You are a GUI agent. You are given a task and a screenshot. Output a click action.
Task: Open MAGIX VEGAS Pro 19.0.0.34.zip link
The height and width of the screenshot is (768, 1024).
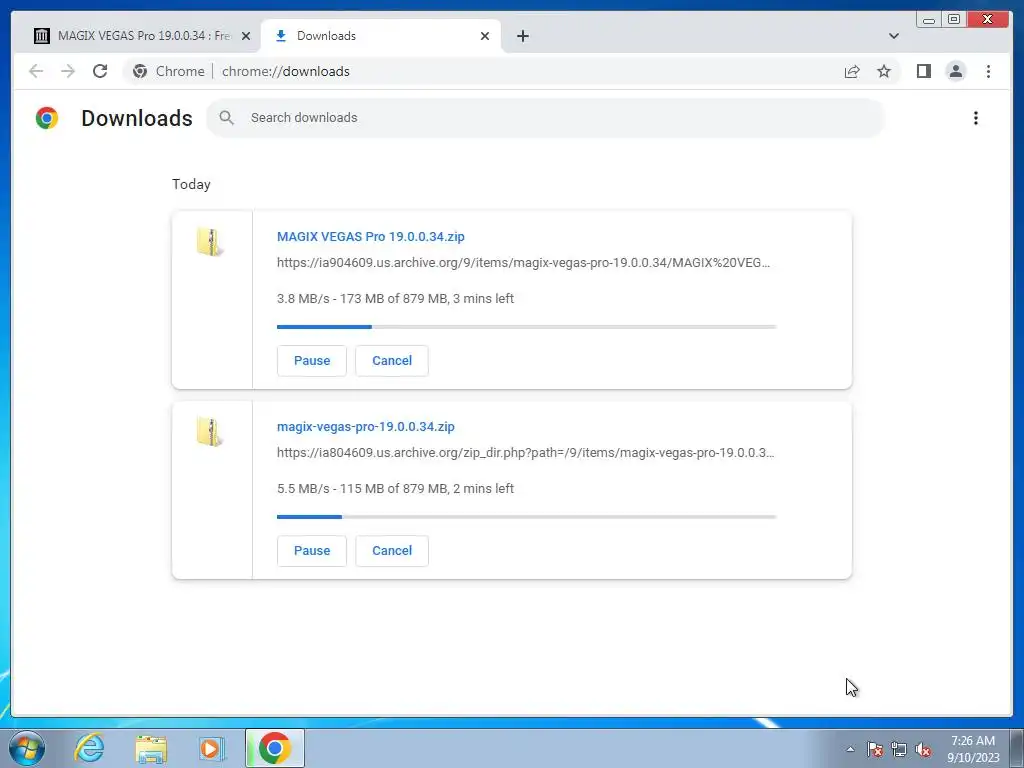pos(370,236)
